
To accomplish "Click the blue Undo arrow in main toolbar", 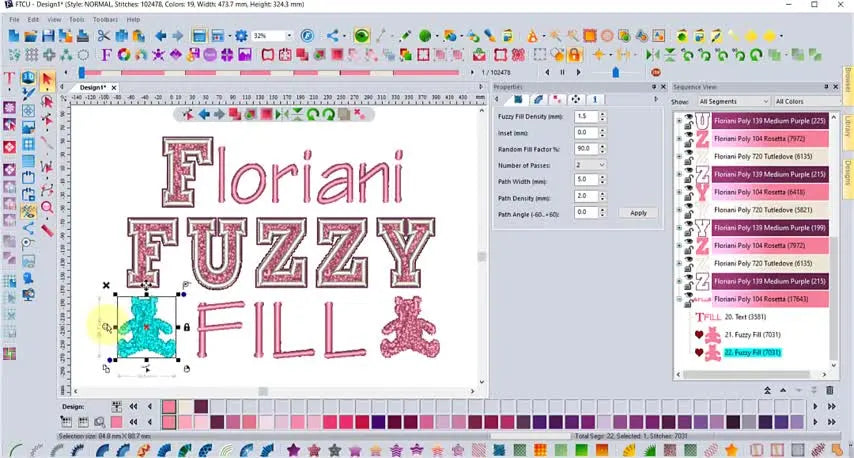I will coord(160,36).
